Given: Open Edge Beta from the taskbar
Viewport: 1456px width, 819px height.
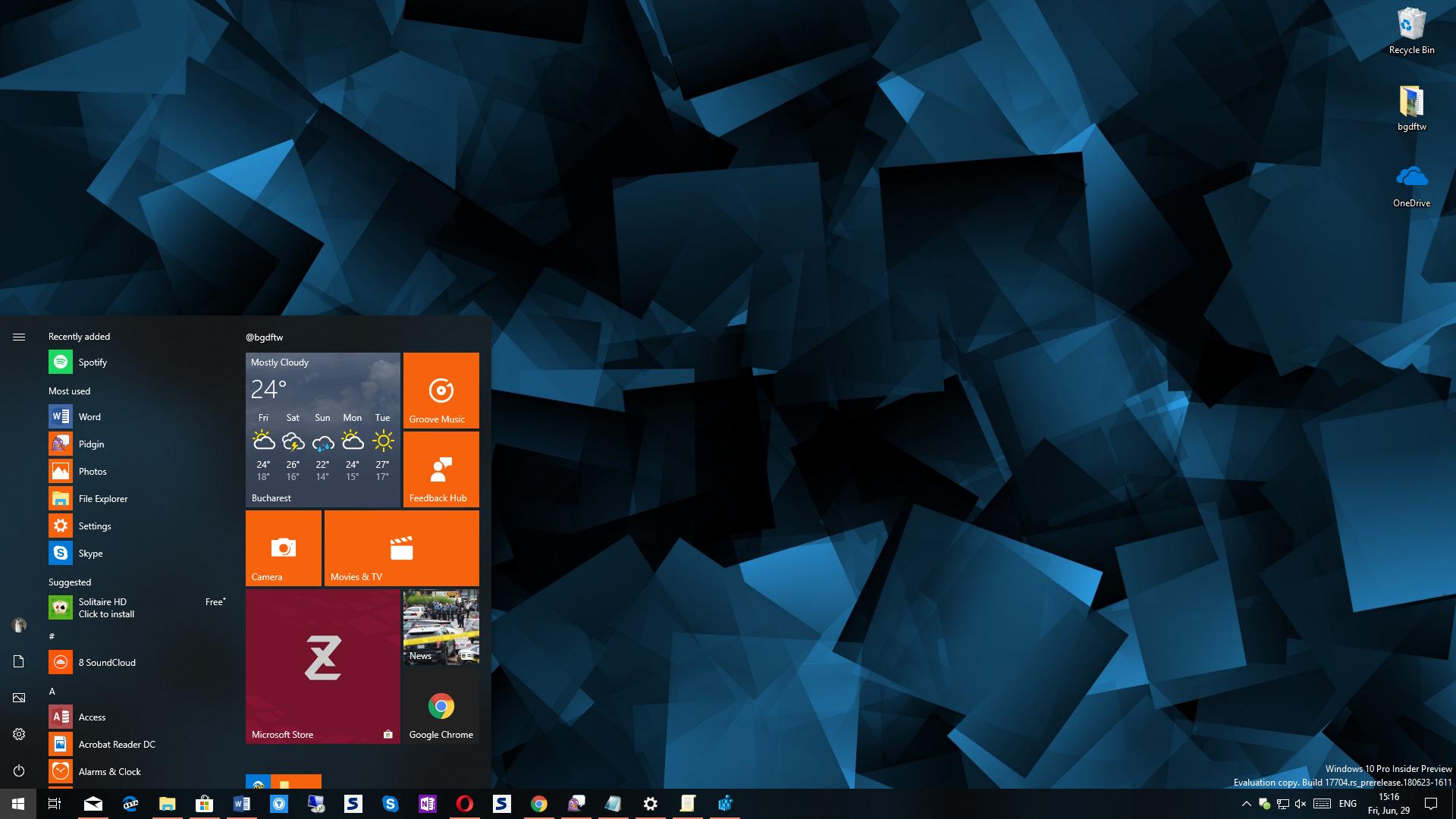Looking at the screenshot, I should coord(130,804).
